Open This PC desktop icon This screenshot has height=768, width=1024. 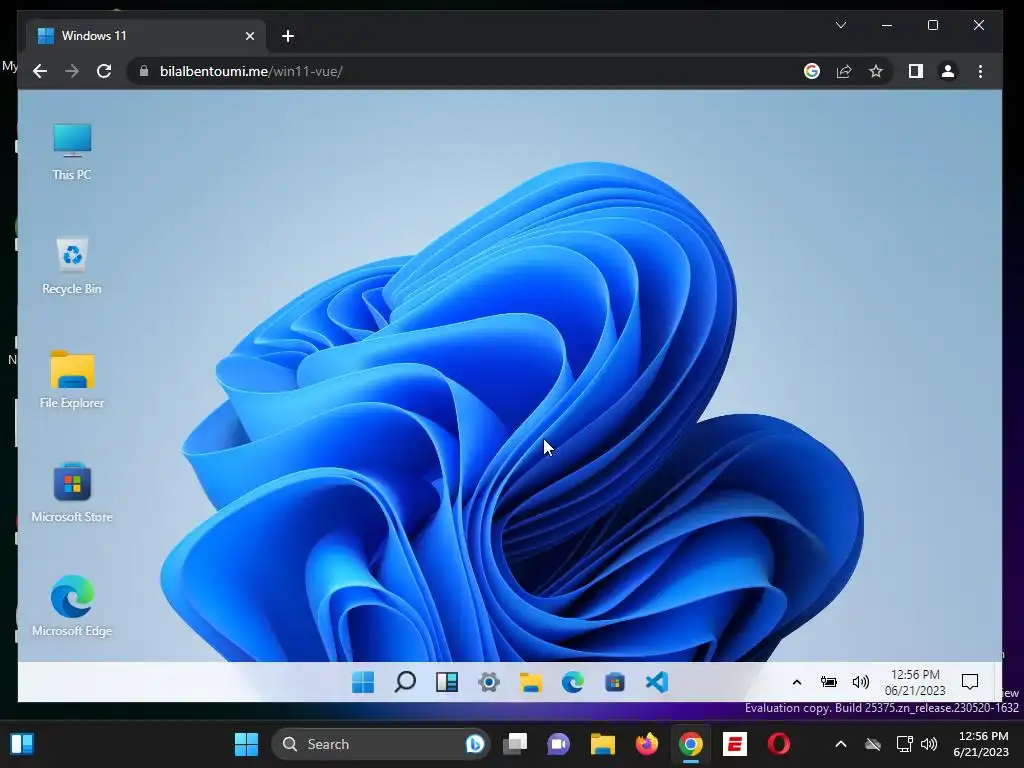coord(72,152)
